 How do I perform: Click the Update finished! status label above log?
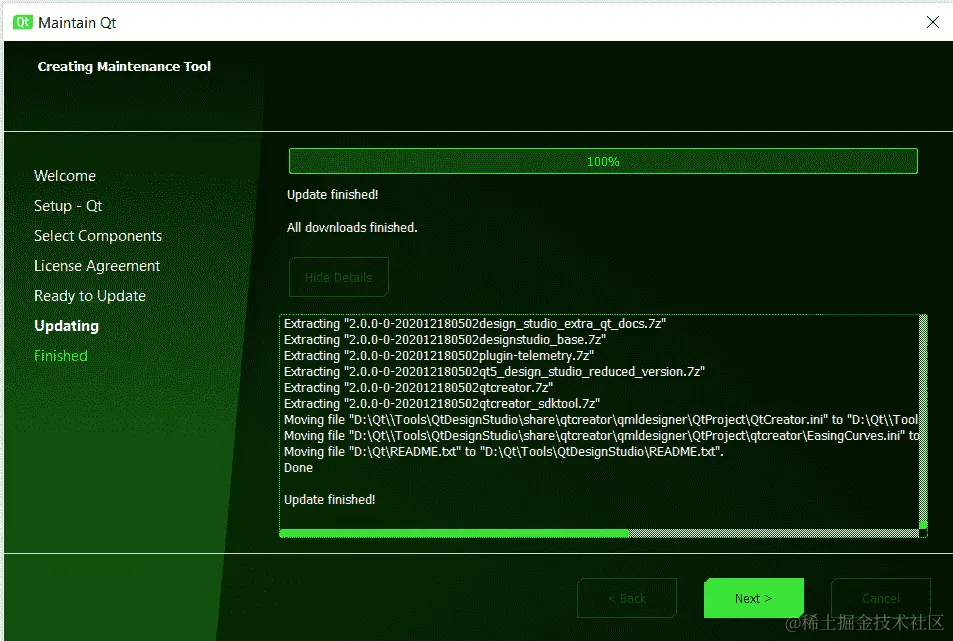coord(332,194)
